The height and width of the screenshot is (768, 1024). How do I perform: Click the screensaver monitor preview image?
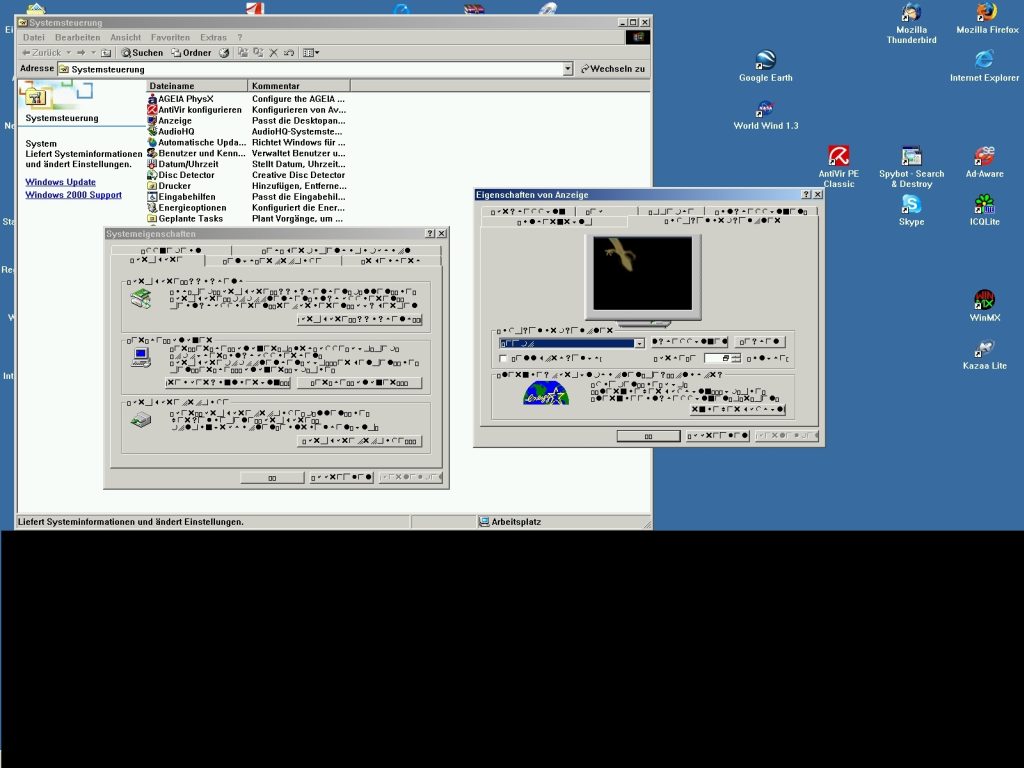click(643, 273)
